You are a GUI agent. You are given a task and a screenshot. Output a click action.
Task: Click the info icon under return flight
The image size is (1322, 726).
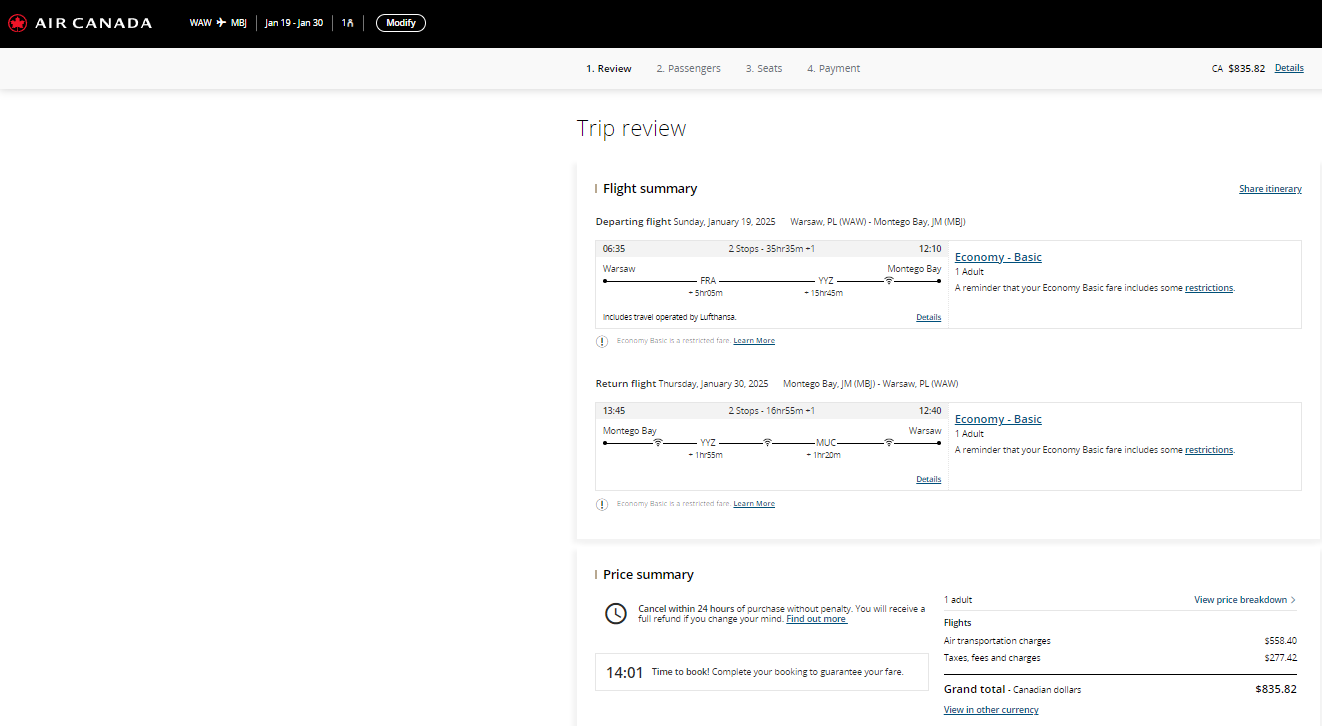[602, 504]
